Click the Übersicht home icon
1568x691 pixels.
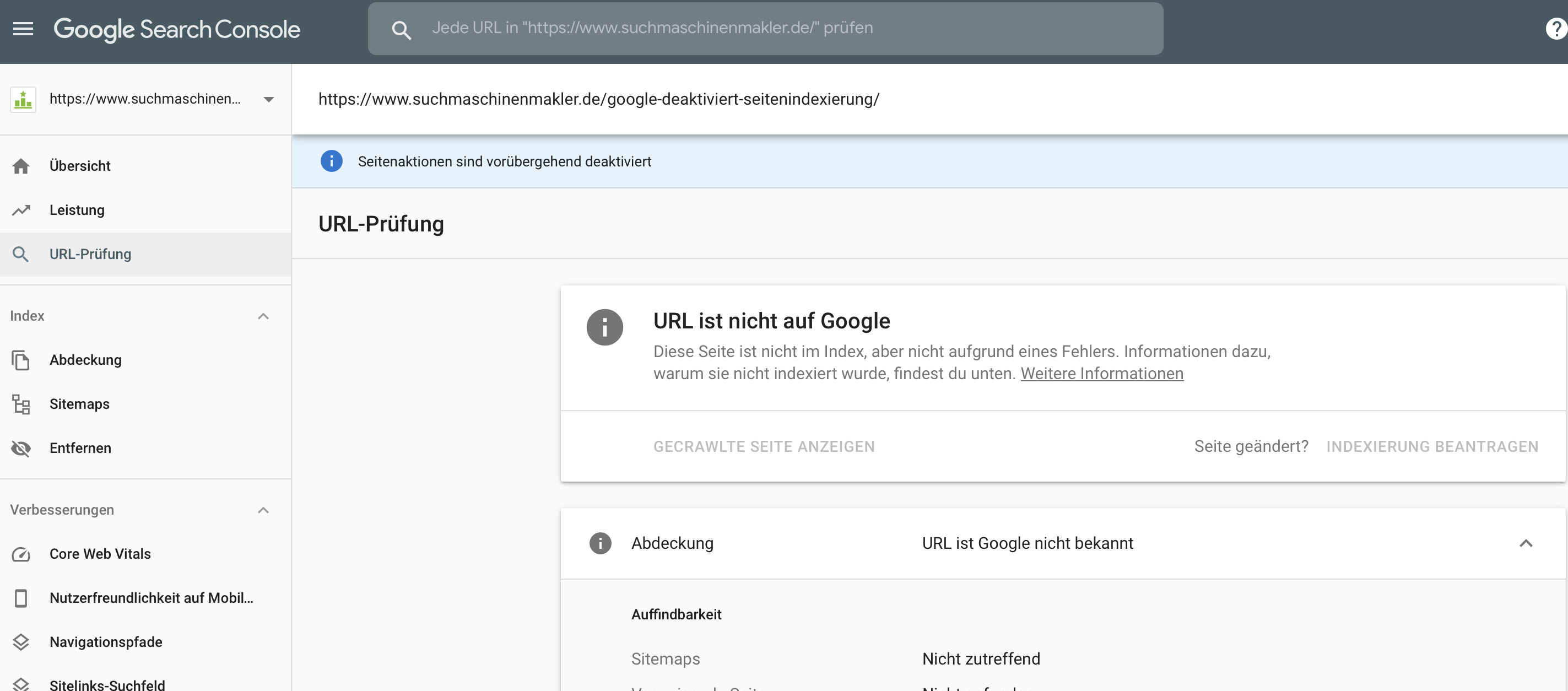click(21, 166)
